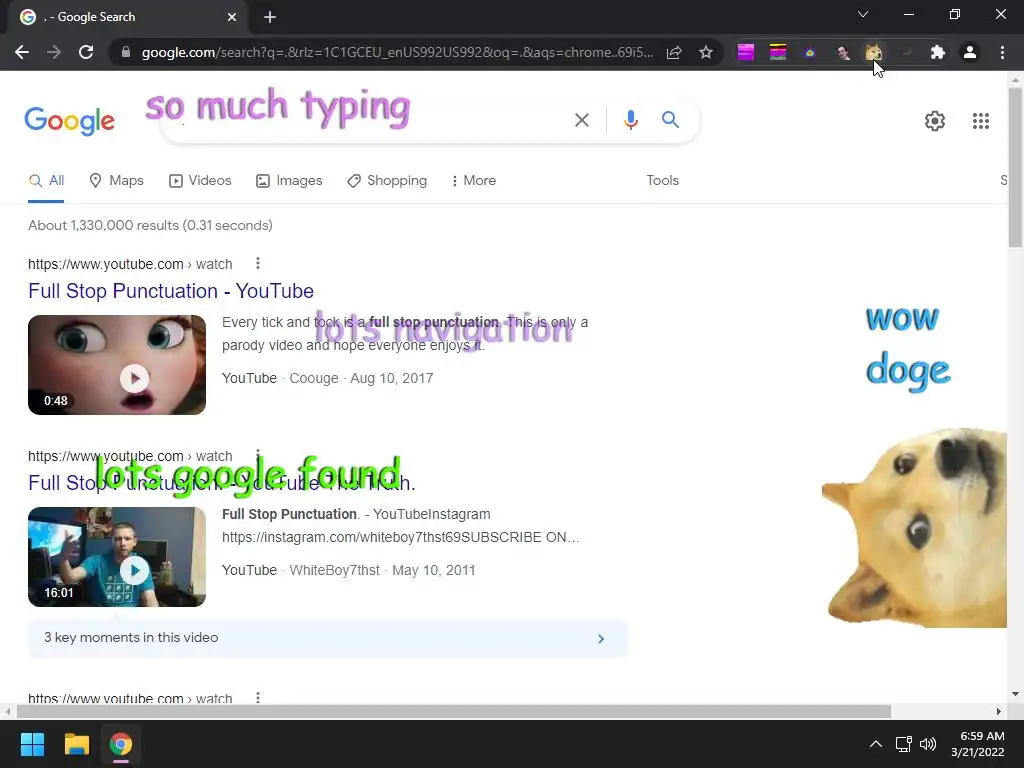Click the scroll-down arrow of the vertical scrollbar
The height and width of the screenshot is (768, 1024).
pos(1015,694)
